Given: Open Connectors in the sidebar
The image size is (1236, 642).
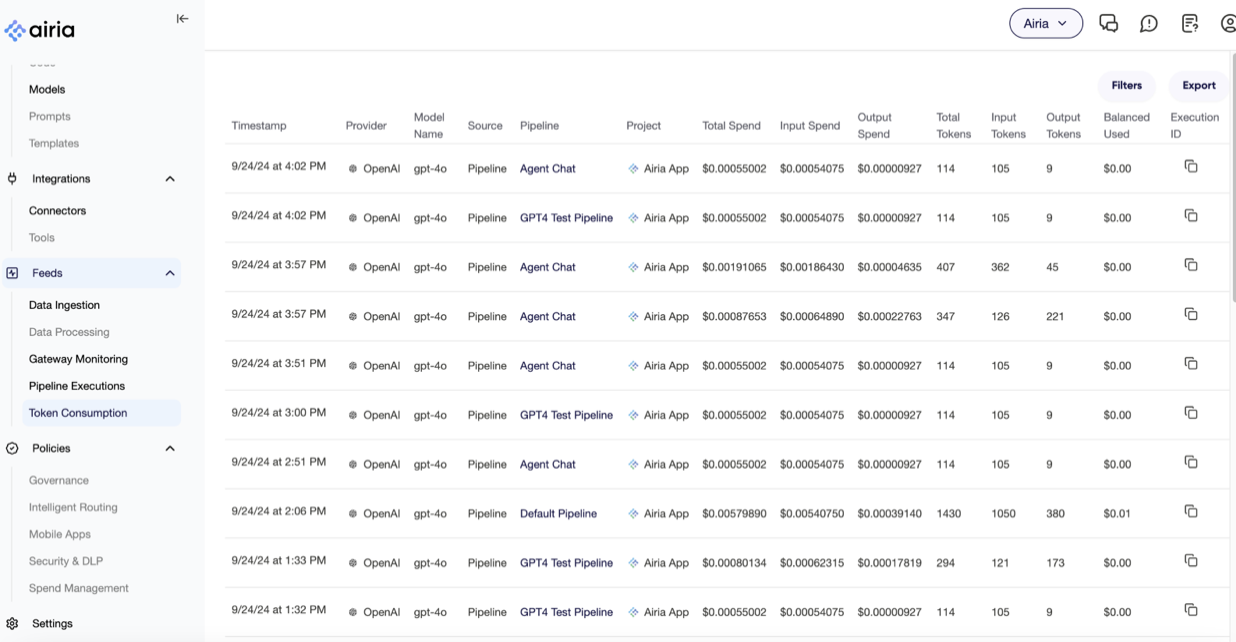Looking at the screenshot, I should [57, 211].
